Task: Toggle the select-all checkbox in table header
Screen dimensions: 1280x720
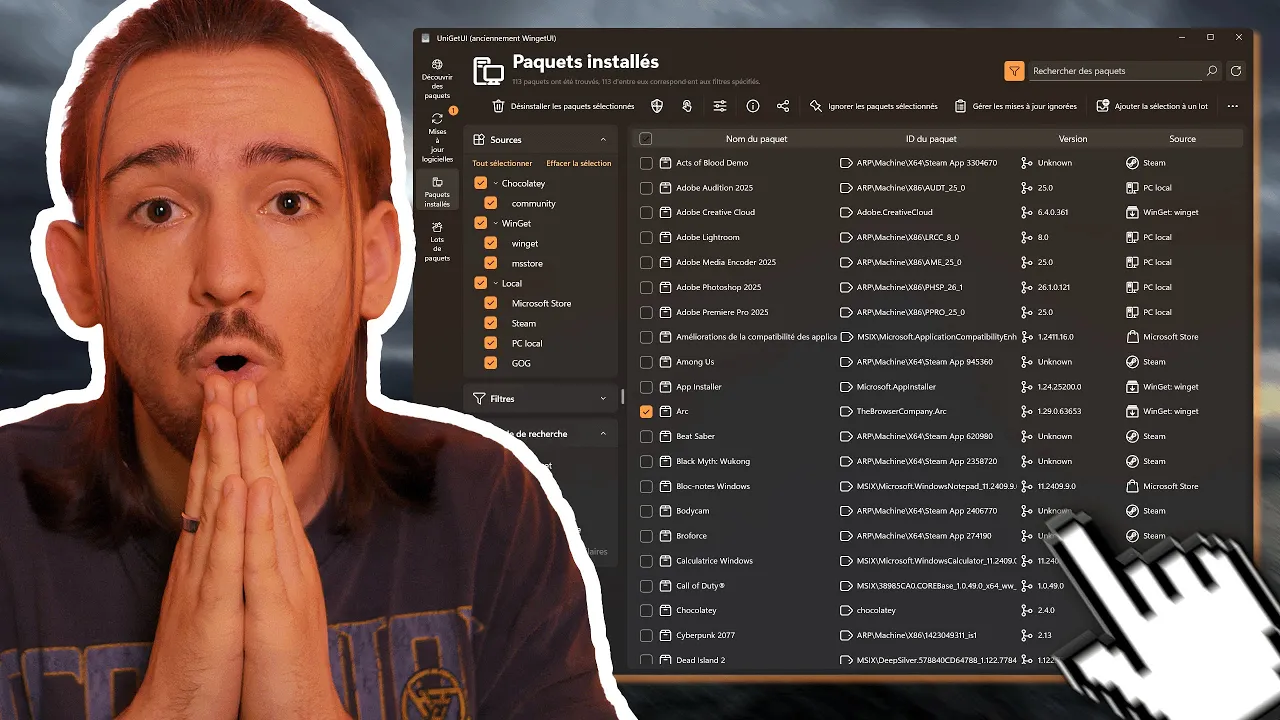Action: 646,139
